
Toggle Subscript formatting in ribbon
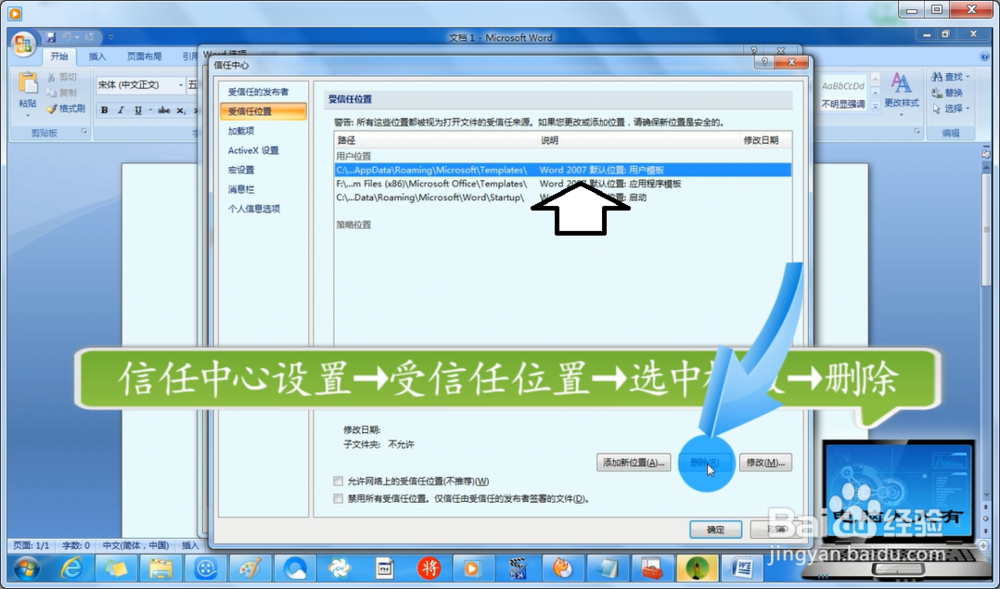(x=180, y=110)
